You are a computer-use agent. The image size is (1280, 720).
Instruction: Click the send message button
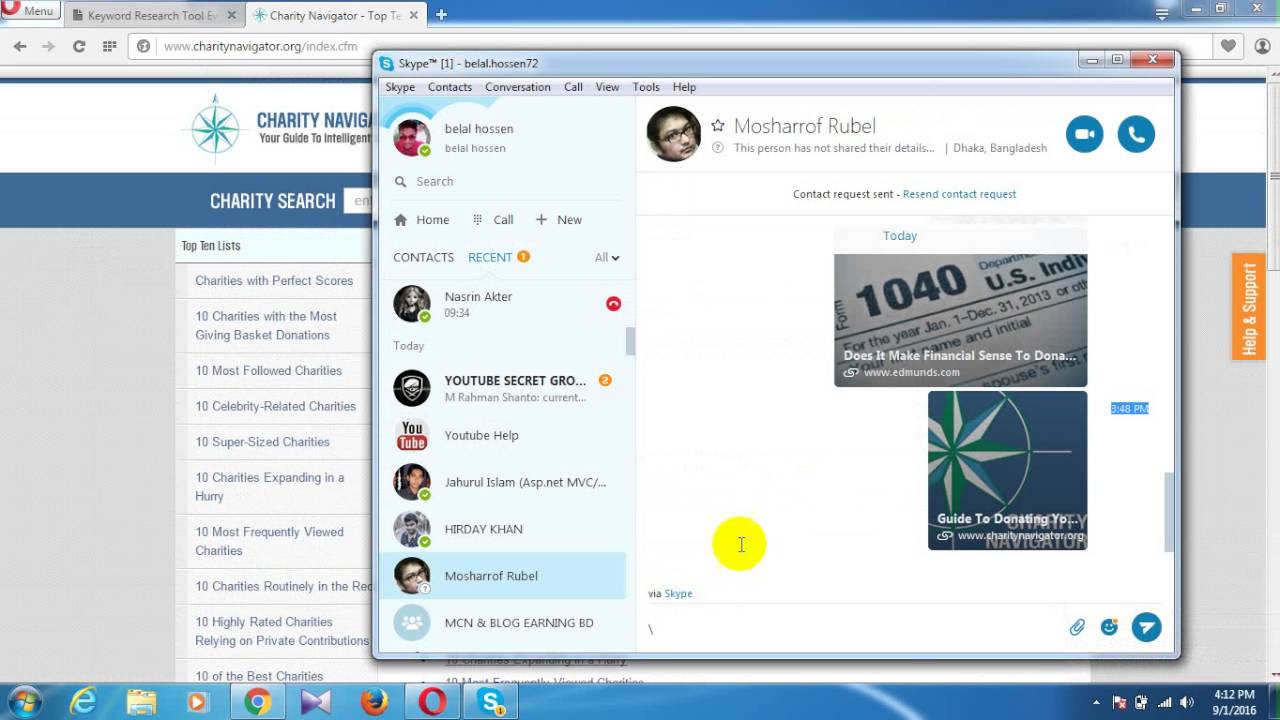pos(1146,627)
